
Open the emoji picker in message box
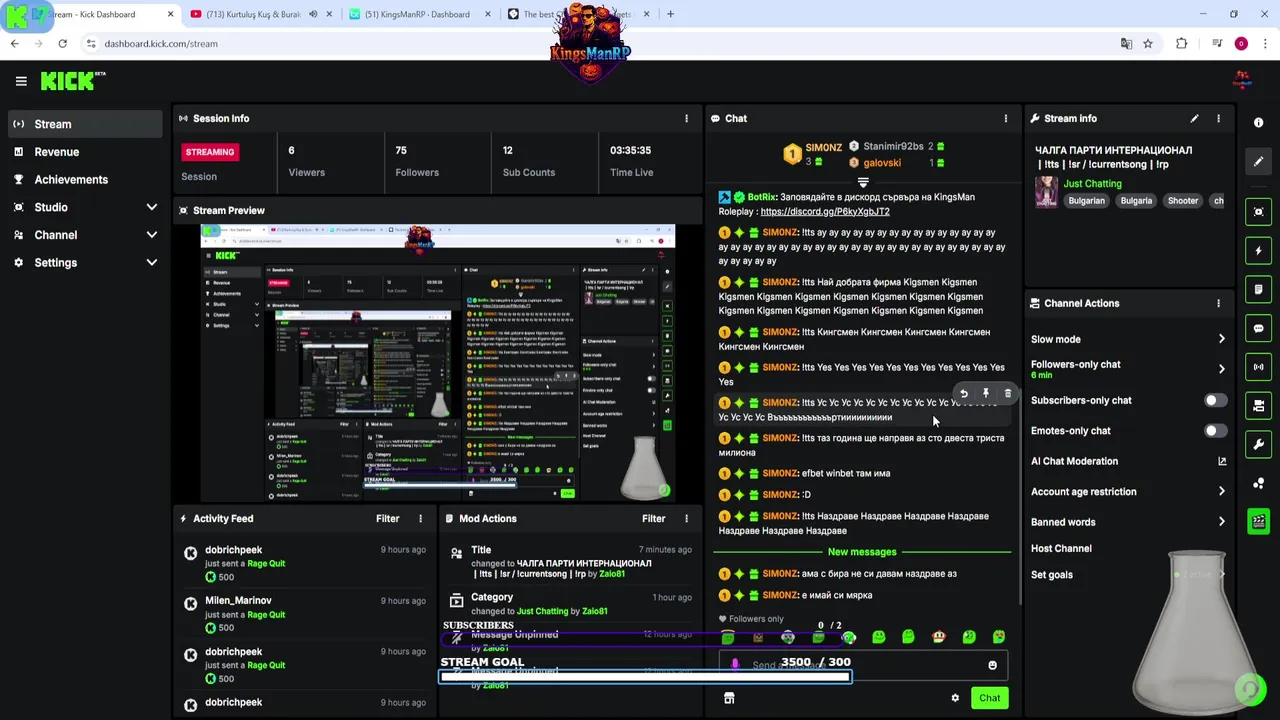point(992,665)
